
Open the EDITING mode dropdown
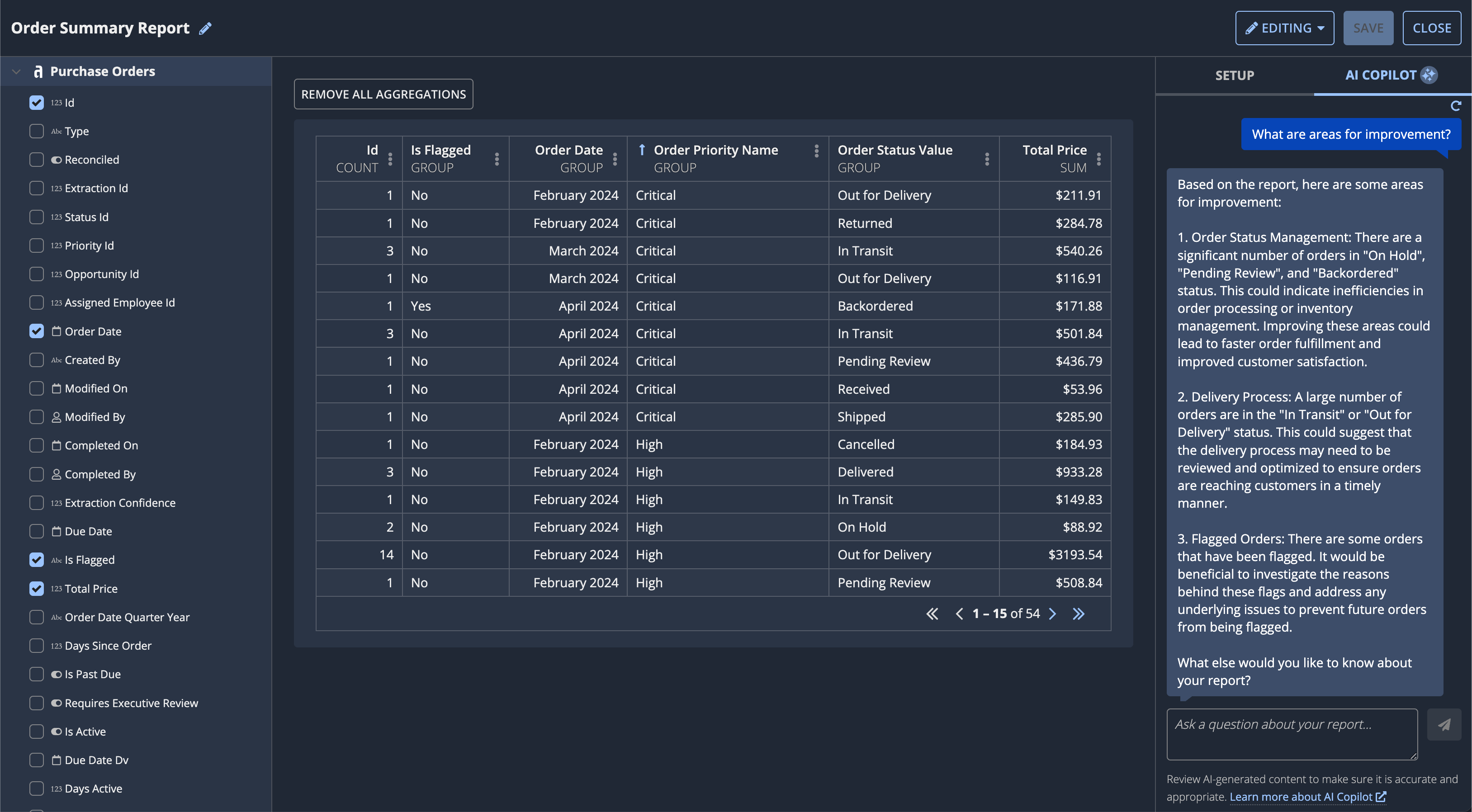(1285, 28)
